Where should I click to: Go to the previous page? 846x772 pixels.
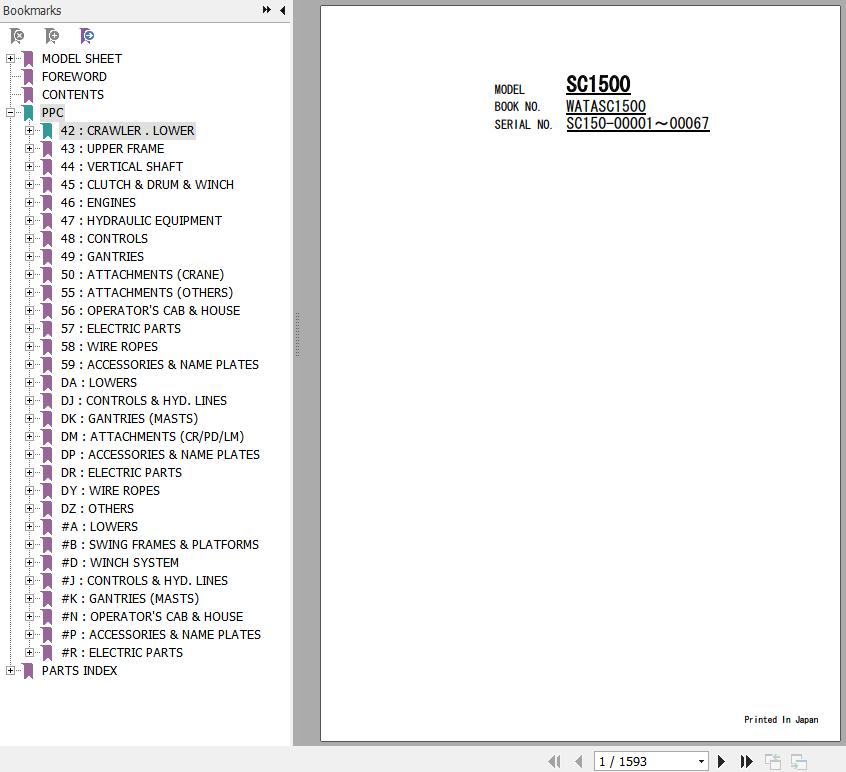point(579,761)
